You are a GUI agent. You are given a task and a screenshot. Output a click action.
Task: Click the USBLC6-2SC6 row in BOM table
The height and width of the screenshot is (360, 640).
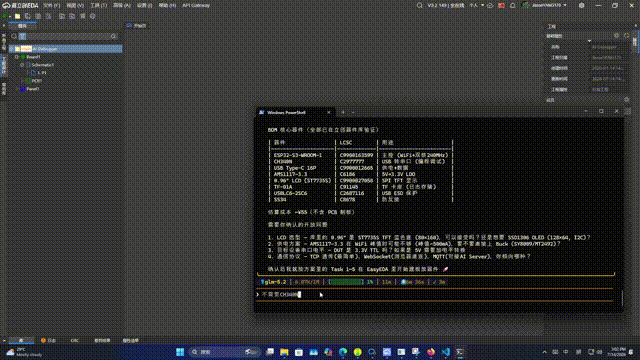coord(362,193)
